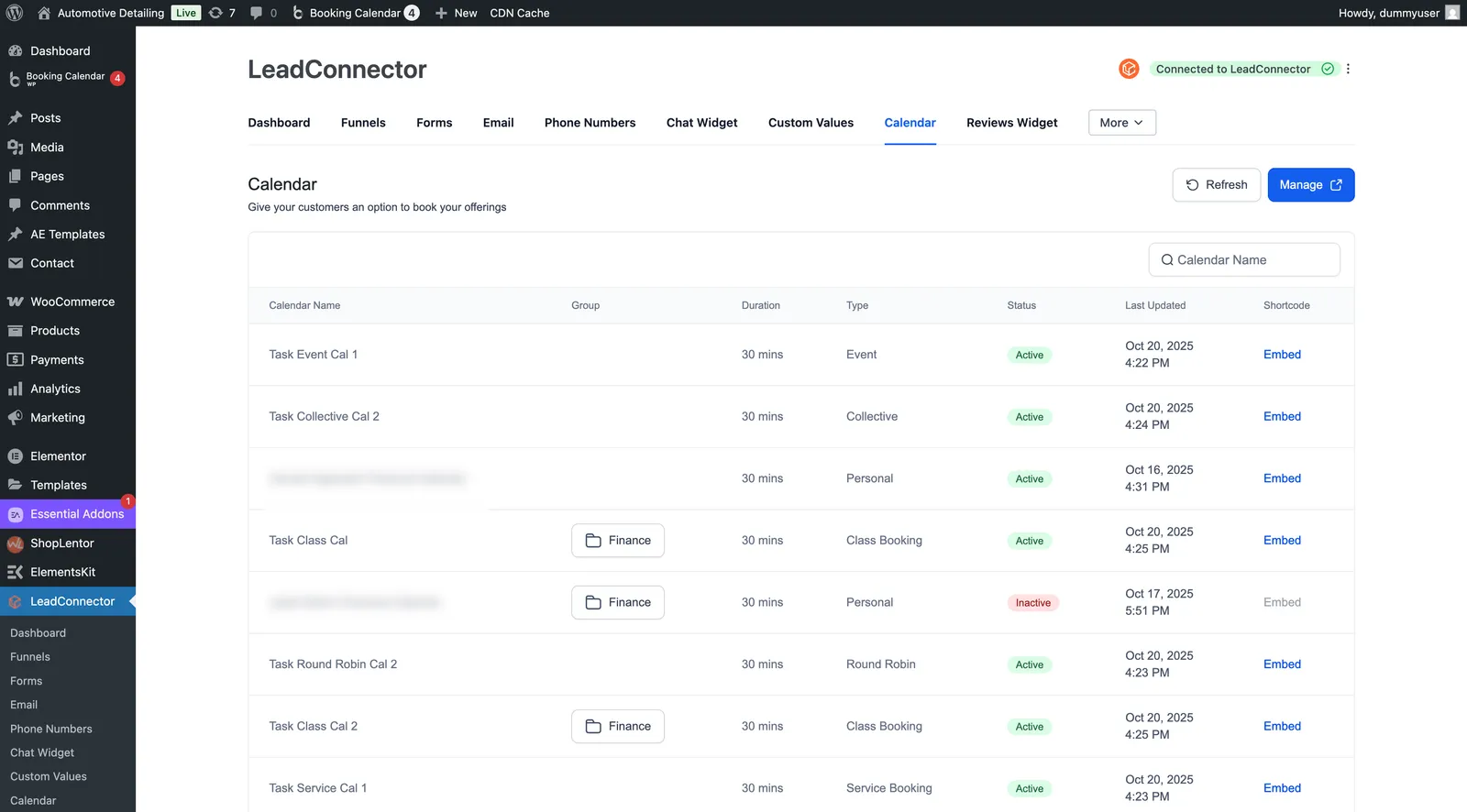1467x812 pixels.
Task: Click the blue Manage button
Action: pyautogui.click(x=1310, y=185)
